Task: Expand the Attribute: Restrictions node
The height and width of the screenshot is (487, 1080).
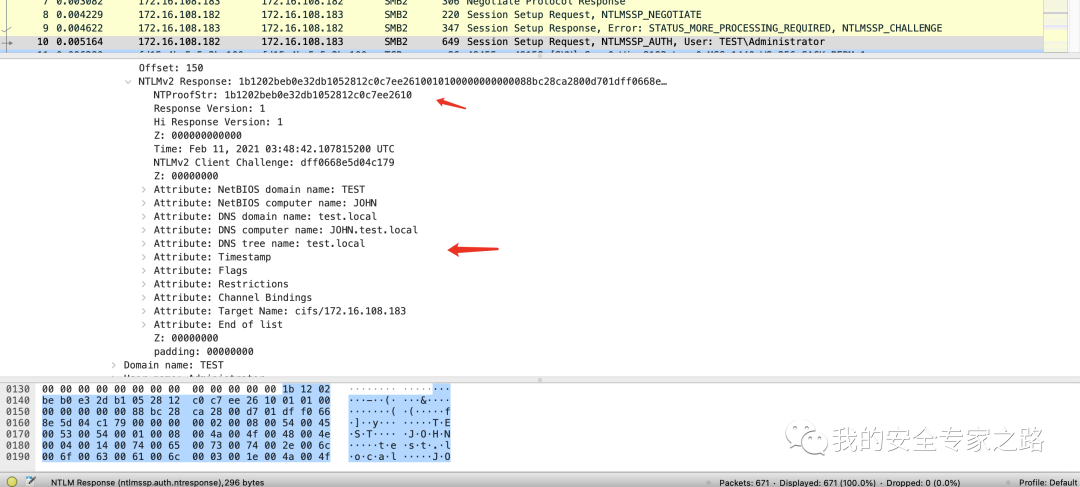Action: coord(143,284)
